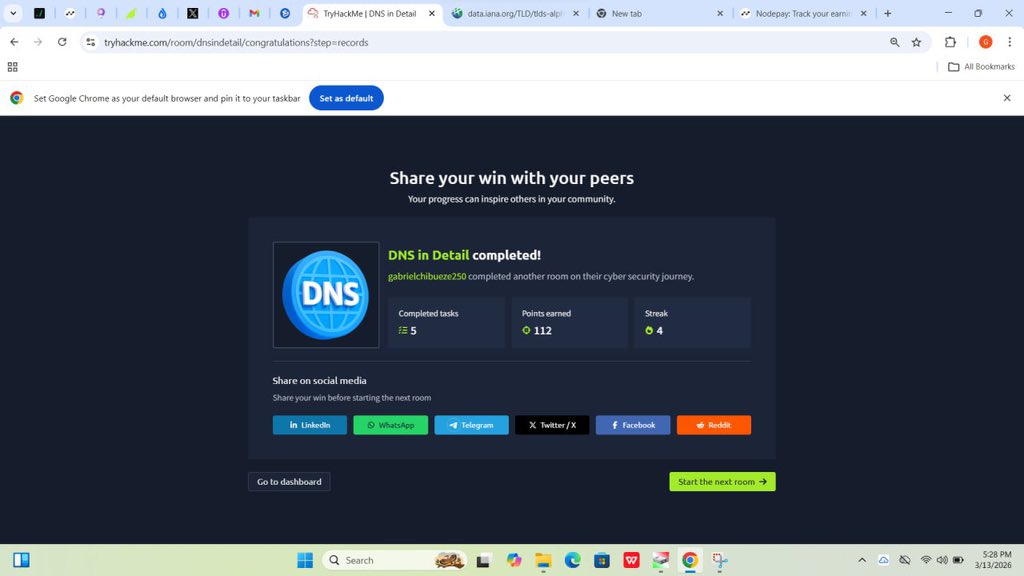
Task: Click the Chrome icon on the taskbar
Action: pos(690,560)
